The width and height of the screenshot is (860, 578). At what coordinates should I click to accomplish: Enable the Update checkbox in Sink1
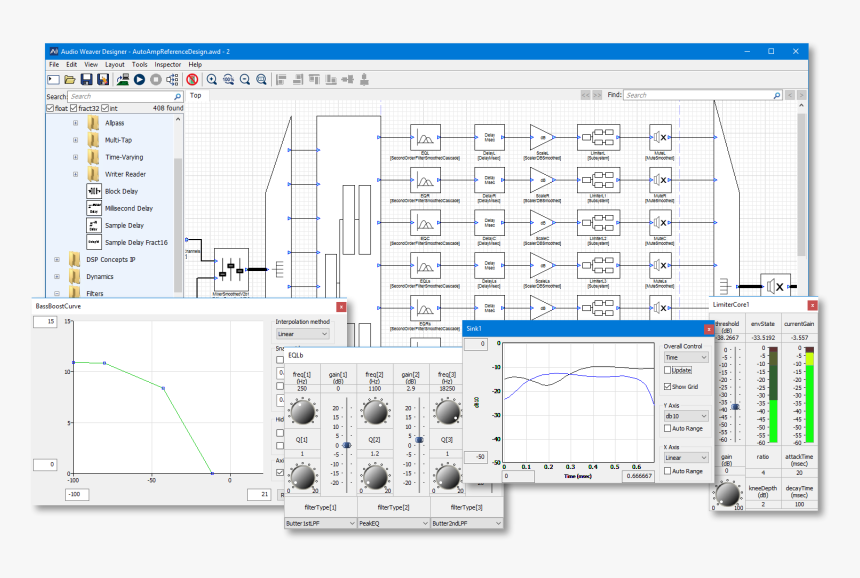tap(668, 370)
